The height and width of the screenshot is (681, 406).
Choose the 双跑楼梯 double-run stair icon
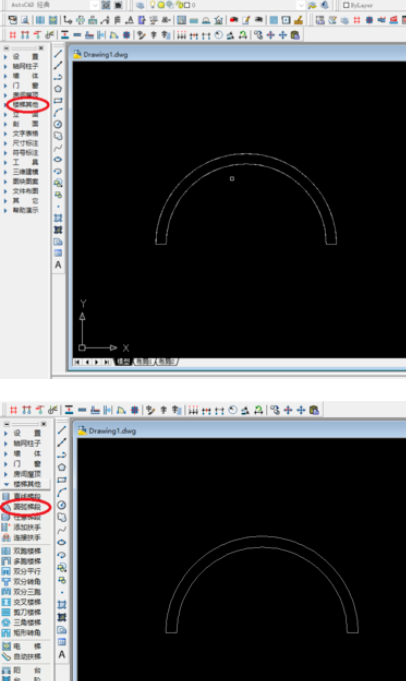pyautogui.click(x=6, y=551)
